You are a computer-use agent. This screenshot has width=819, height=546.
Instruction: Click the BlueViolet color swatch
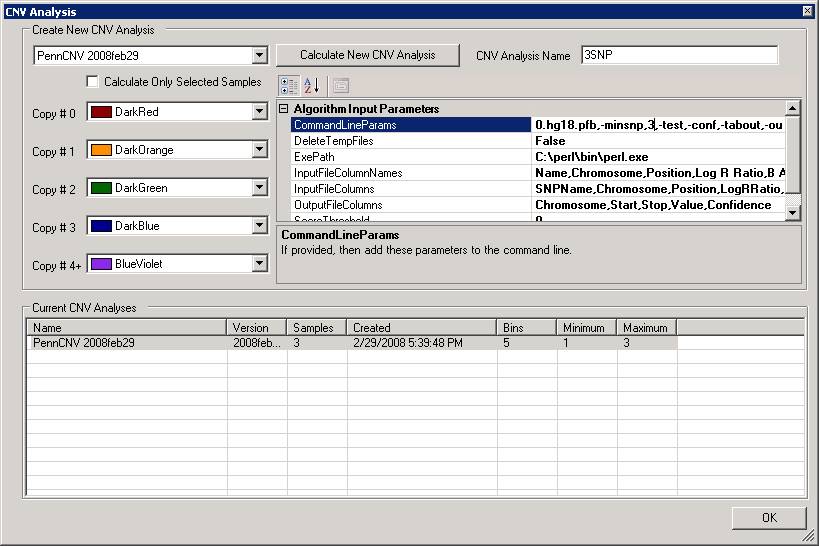pos(101,264)
